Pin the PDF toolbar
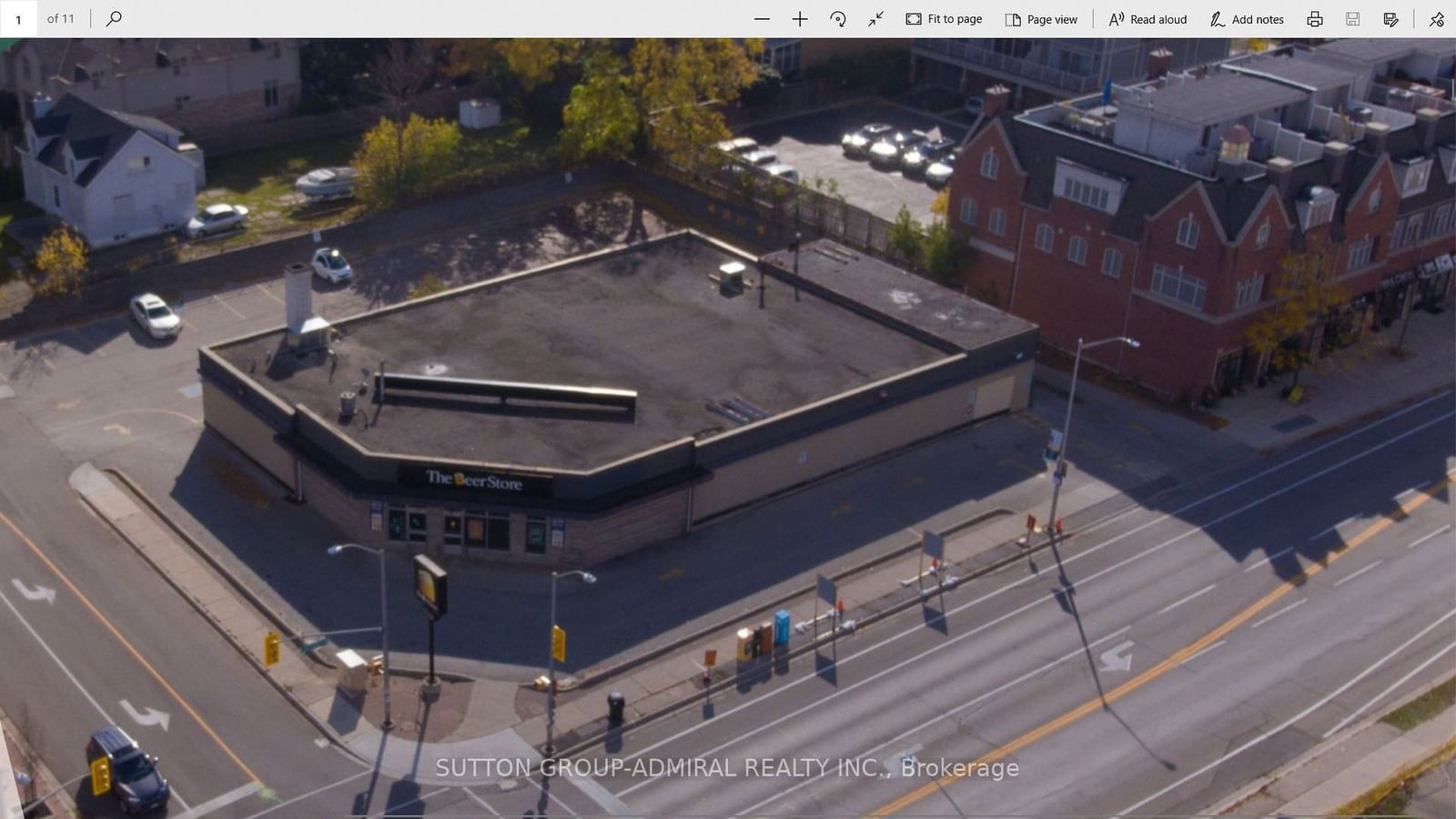Image resolution: width=1456 pixels, height=819 pixels. click(1436, 18)
